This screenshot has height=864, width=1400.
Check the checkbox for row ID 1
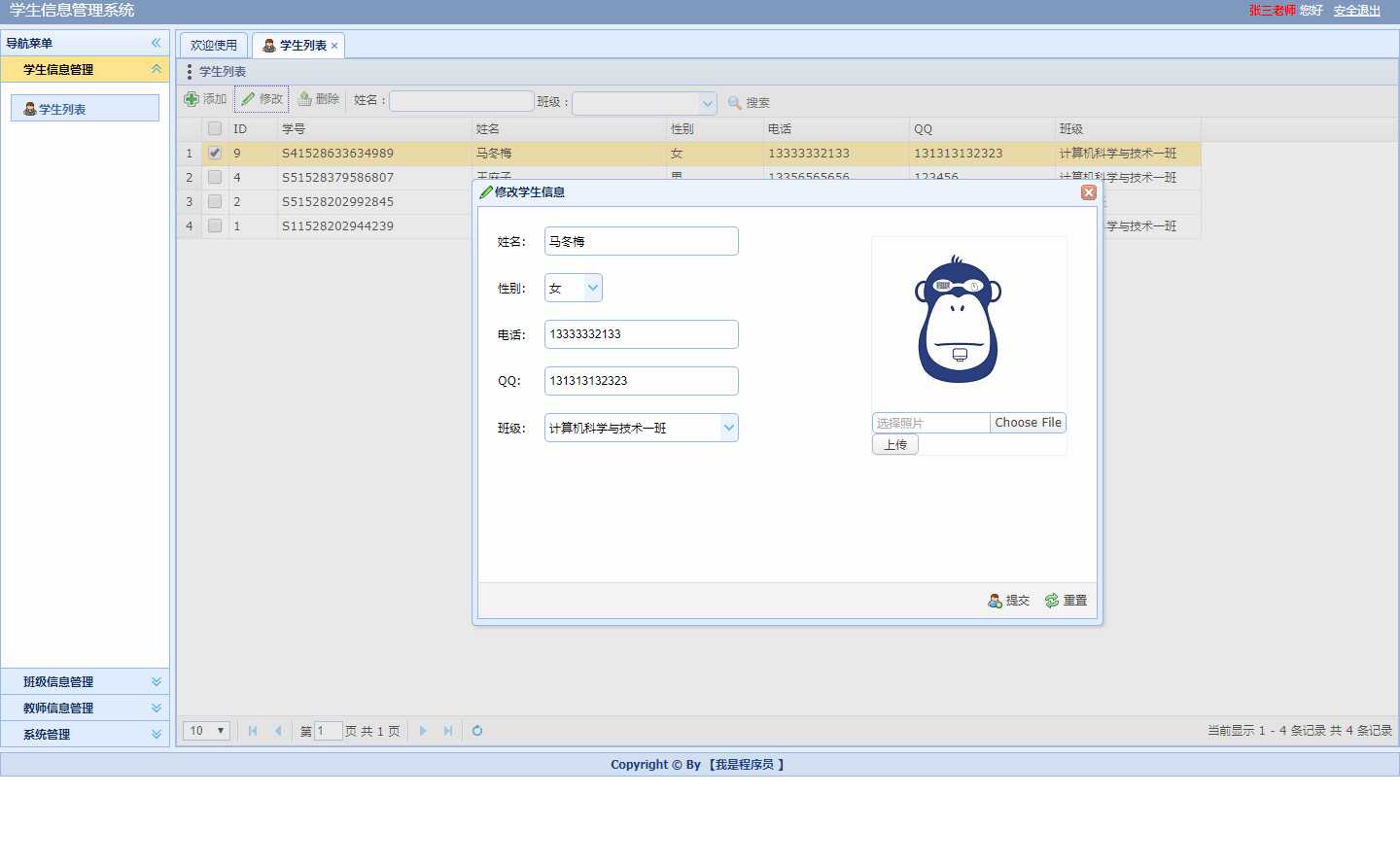coord(215,225)
